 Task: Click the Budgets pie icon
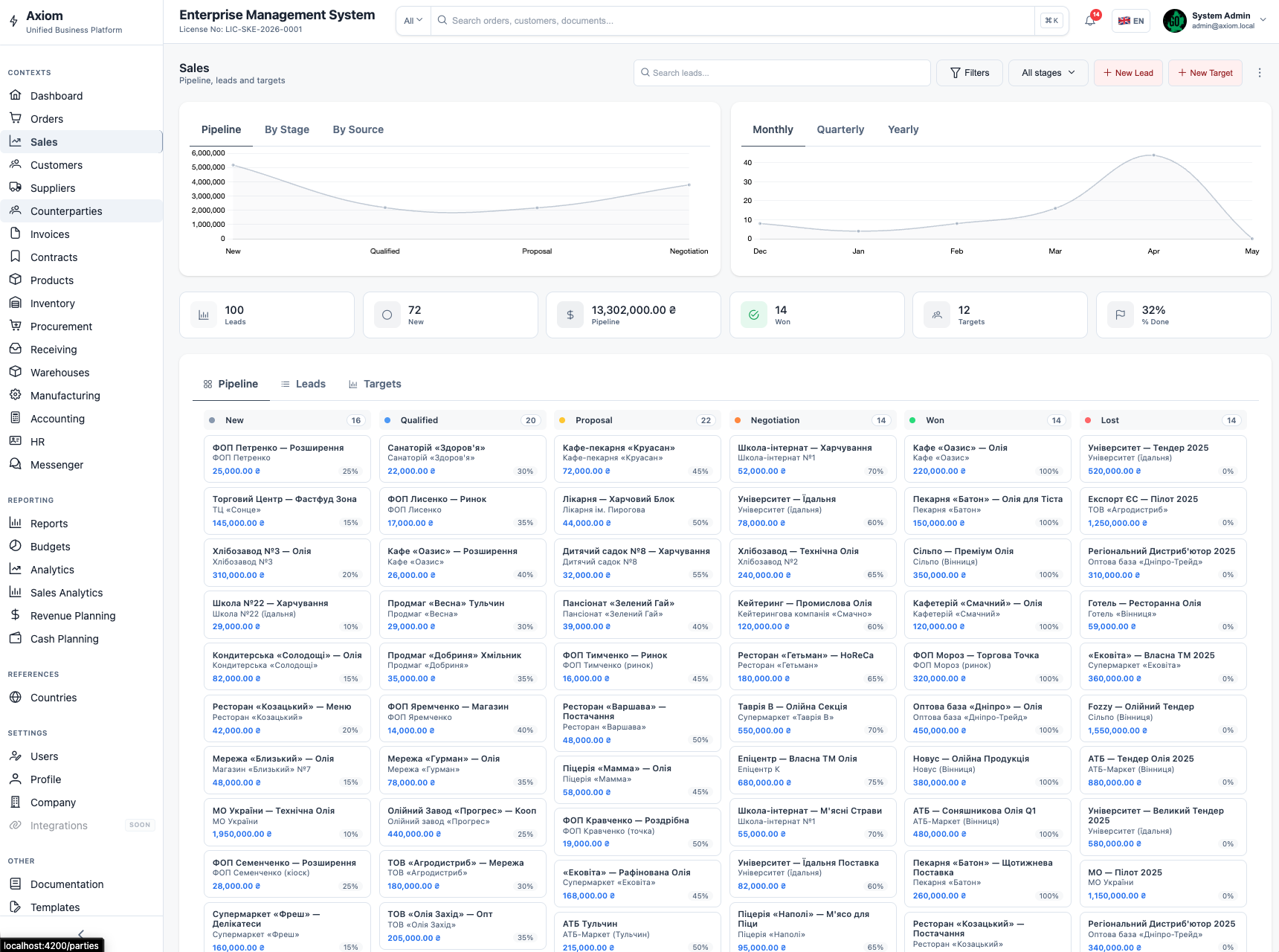pyautogui.click(x=15, y=546)
